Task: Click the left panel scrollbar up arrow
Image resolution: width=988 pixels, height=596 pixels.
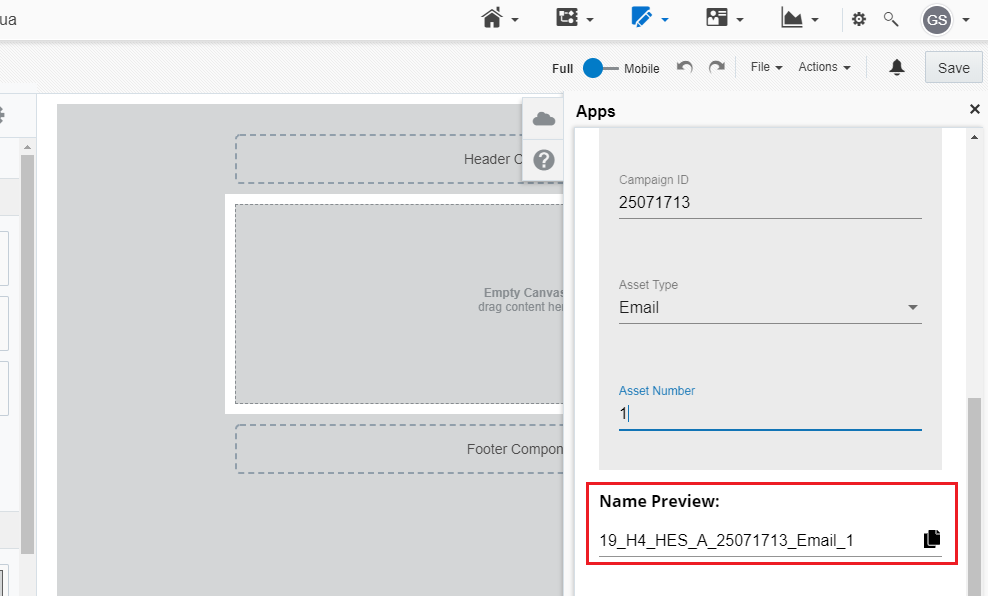Action: (x=27, y=147)
